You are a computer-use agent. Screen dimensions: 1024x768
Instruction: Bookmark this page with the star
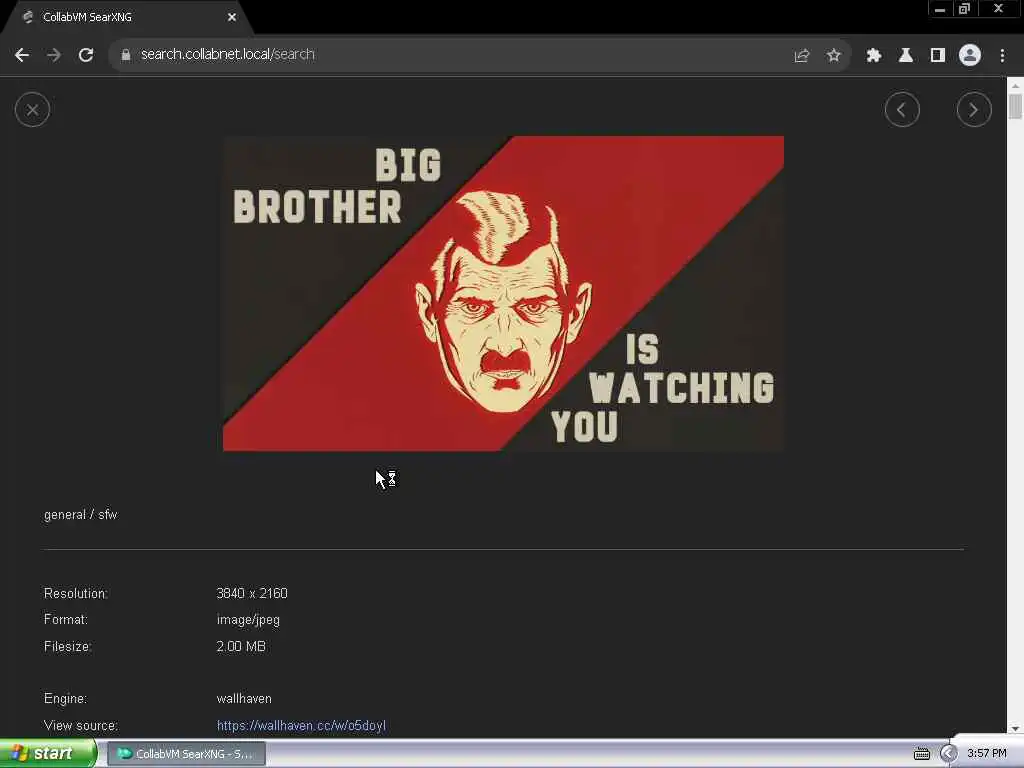(833, 56)
